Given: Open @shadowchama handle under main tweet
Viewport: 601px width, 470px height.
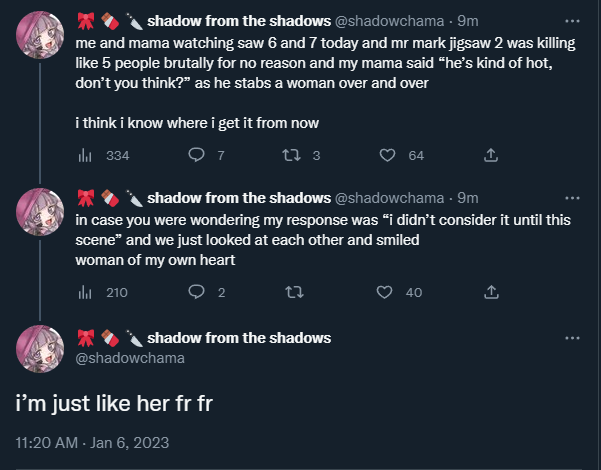Looking at the screenshot, I should [x=130, y=357].
